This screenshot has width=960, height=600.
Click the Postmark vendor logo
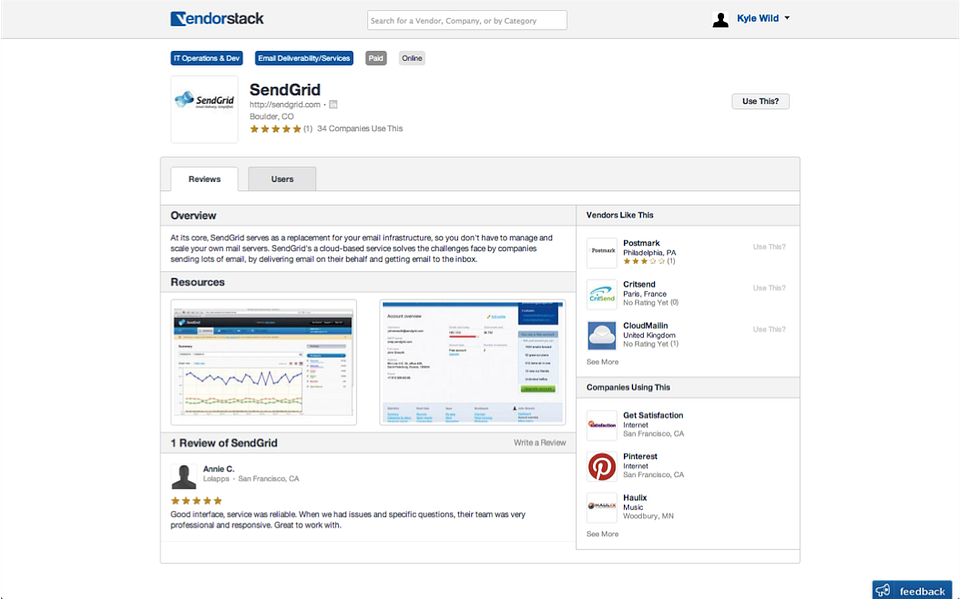pos(602,253)
